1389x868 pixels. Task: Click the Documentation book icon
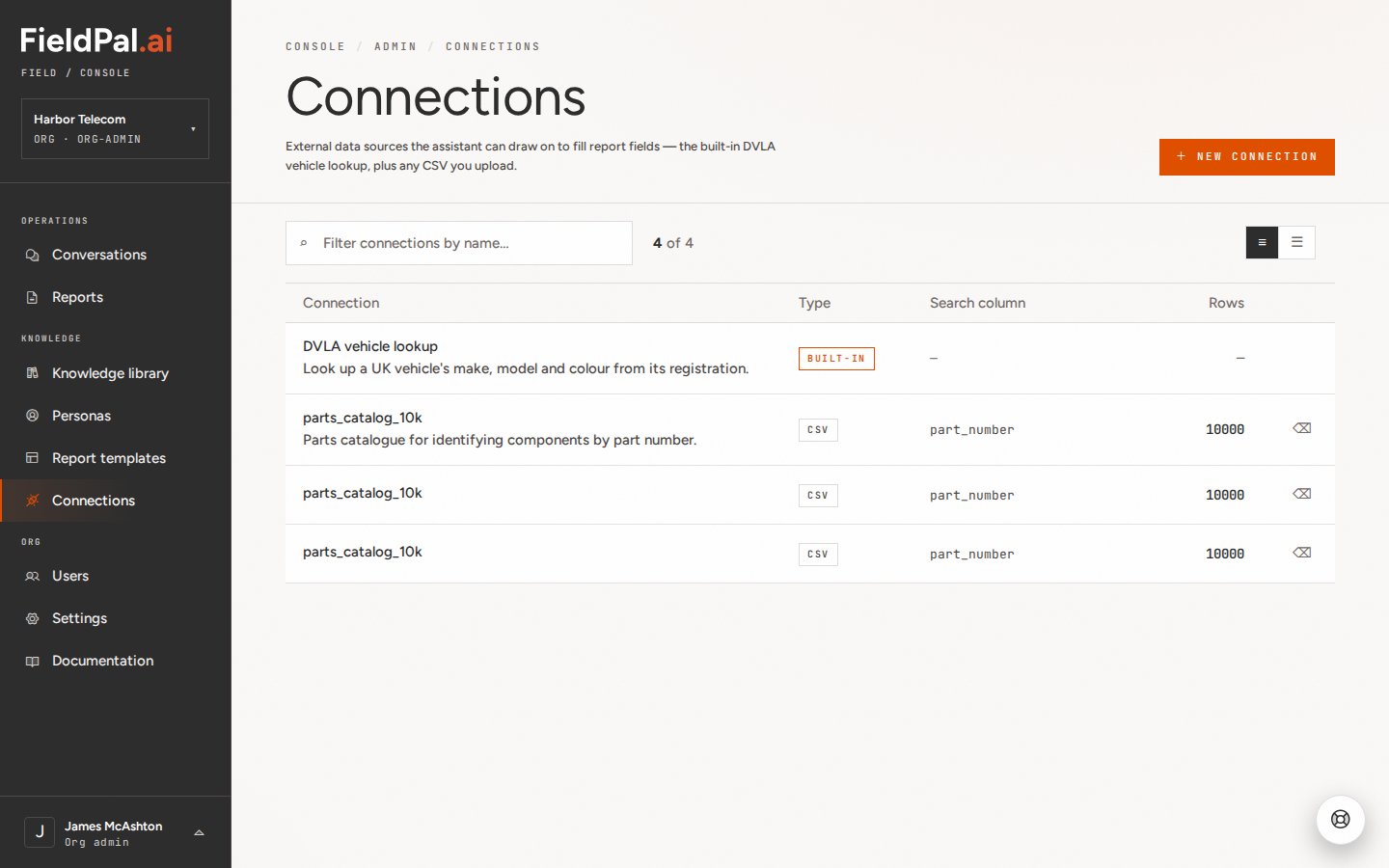[32, 661]
